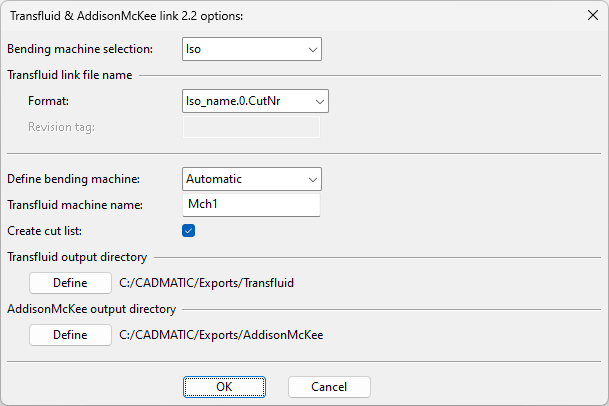Image resolution: width=609 pixels, height=406 pixels.
Task: Open the Bending machine selection dropdown
Action: 251,49
